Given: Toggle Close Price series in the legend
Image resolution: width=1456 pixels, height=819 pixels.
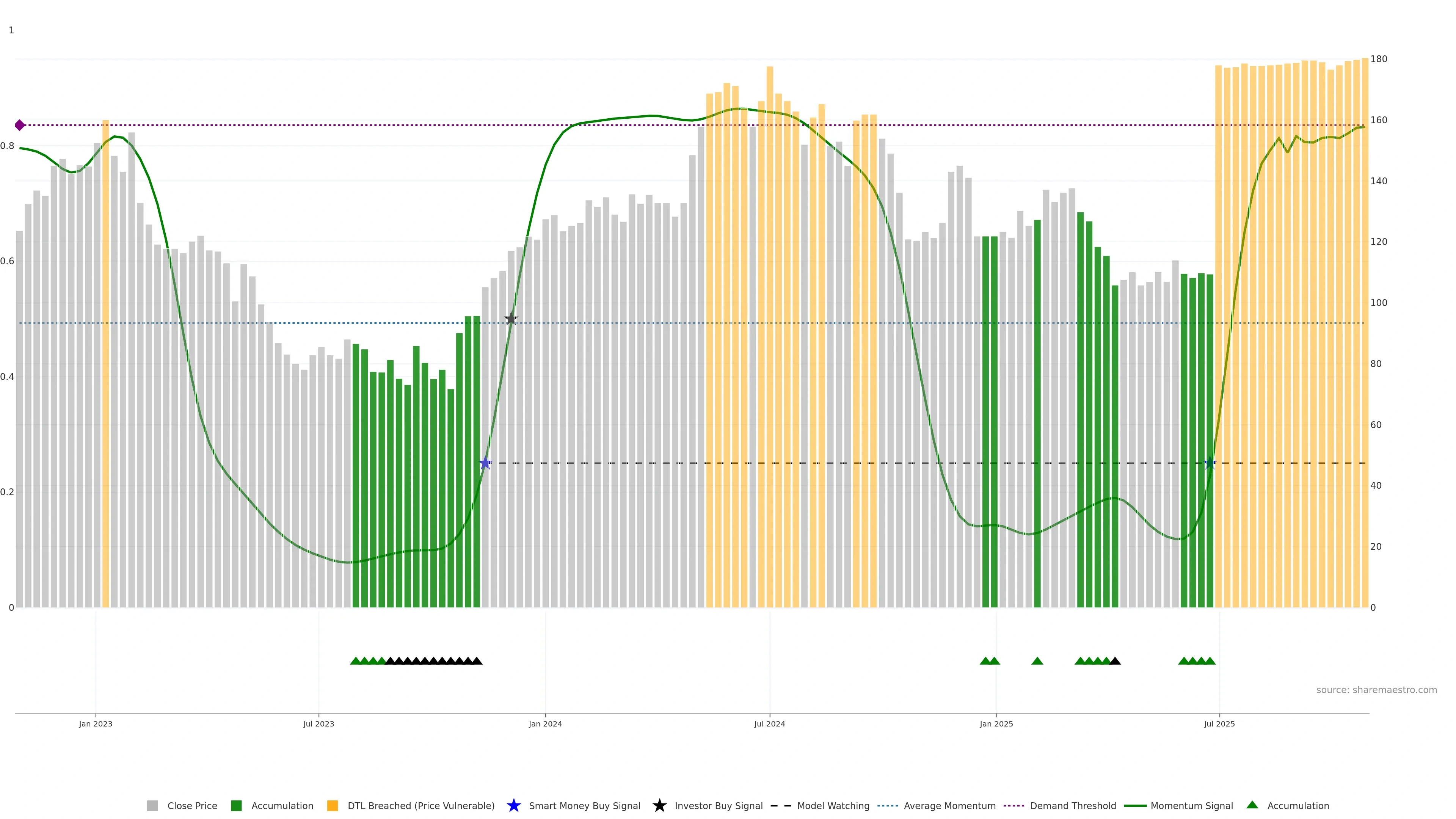Looking at the screenshot, I should [x=191, y=805].
